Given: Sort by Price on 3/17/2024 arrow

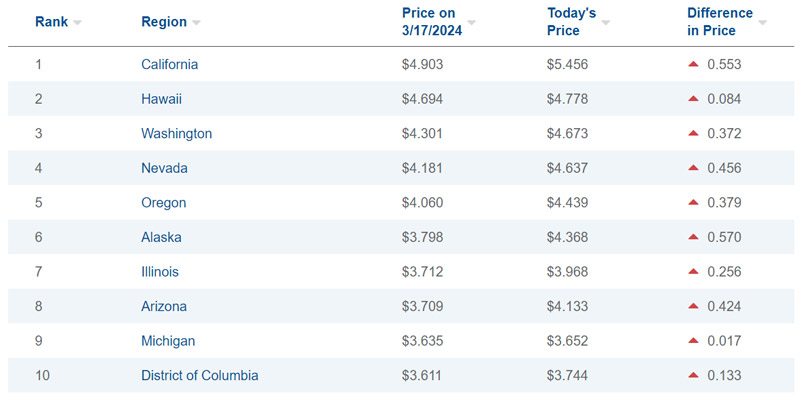Looking at the screenshot, I should pos(471,22).
